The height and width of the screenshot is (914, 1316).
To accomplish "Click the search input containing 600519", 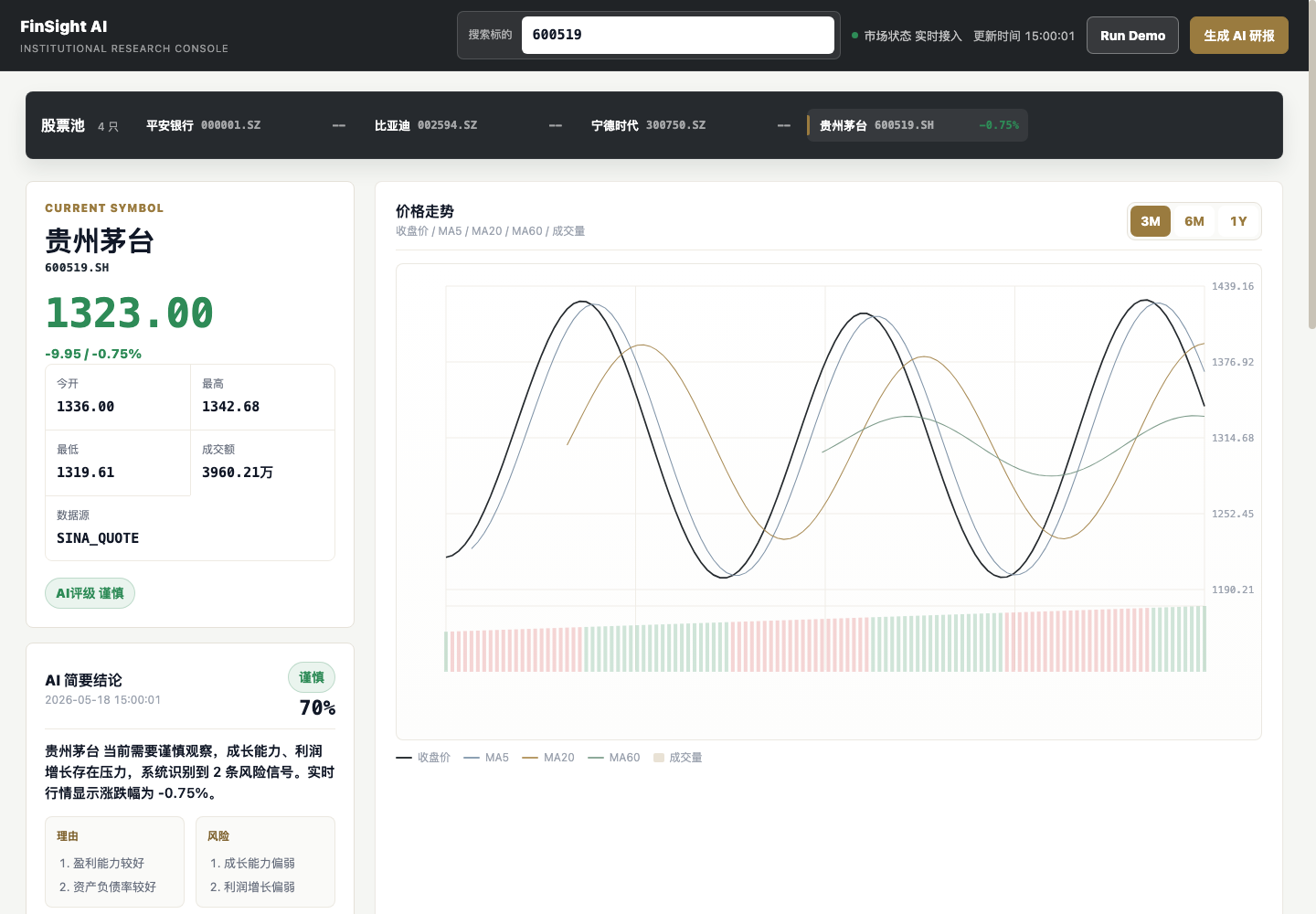I will (677, 35).
